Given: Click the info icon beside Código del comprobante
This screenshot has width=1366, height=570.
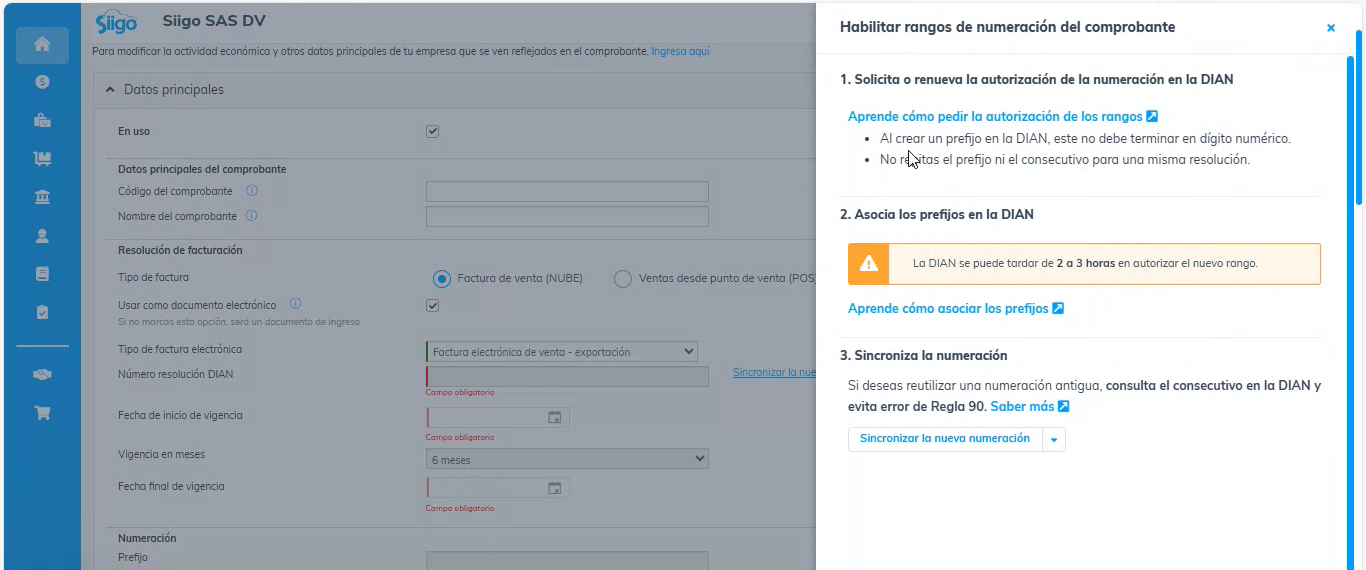Looking at the screenshot, I should point(252,191).
